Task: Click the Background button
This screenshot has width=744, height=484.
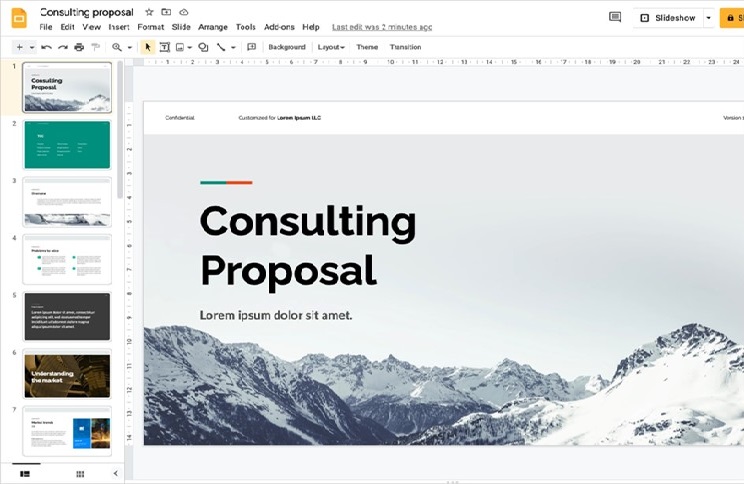Action: point(287,47)
